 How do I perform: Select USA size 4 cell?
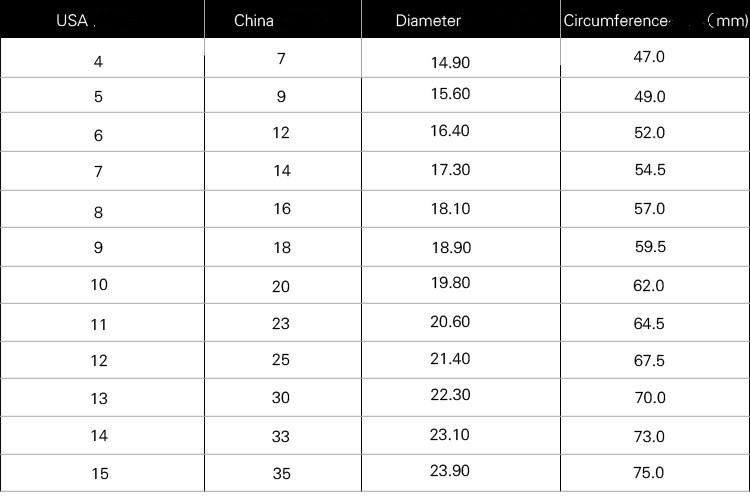pos(98,62)
